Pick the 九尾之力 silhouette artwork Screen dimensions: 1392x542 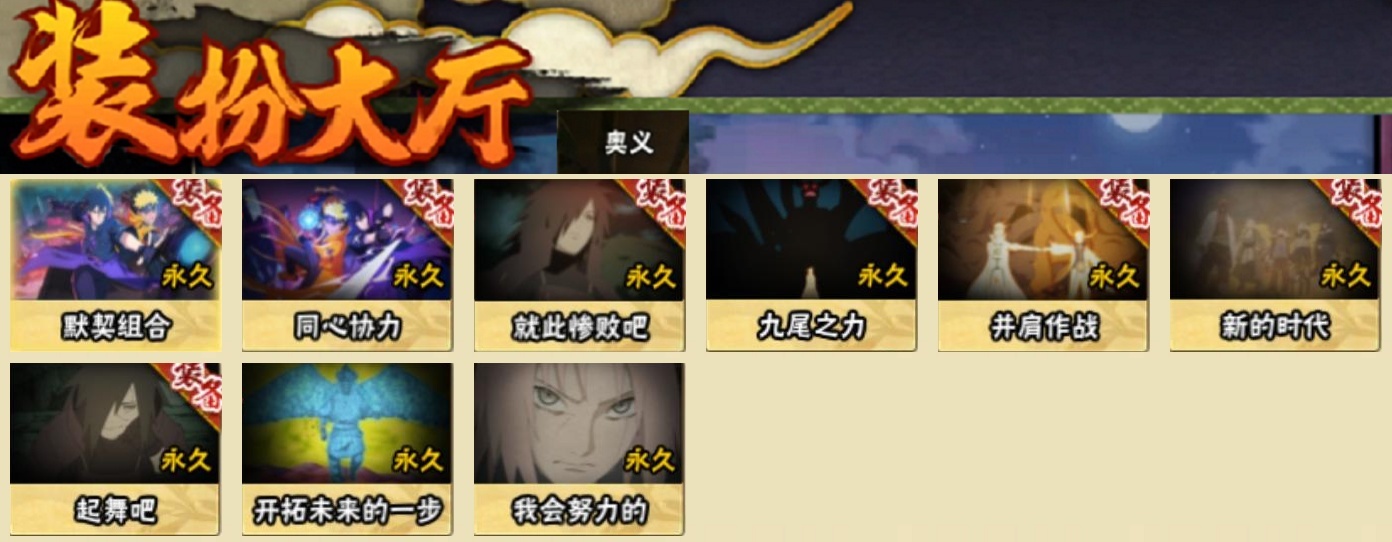pos(811,240)
